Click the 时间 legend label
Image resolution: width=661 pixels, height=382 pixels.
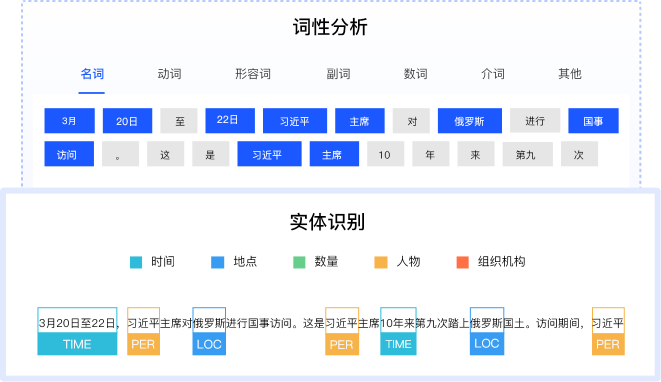coord(163,262)
